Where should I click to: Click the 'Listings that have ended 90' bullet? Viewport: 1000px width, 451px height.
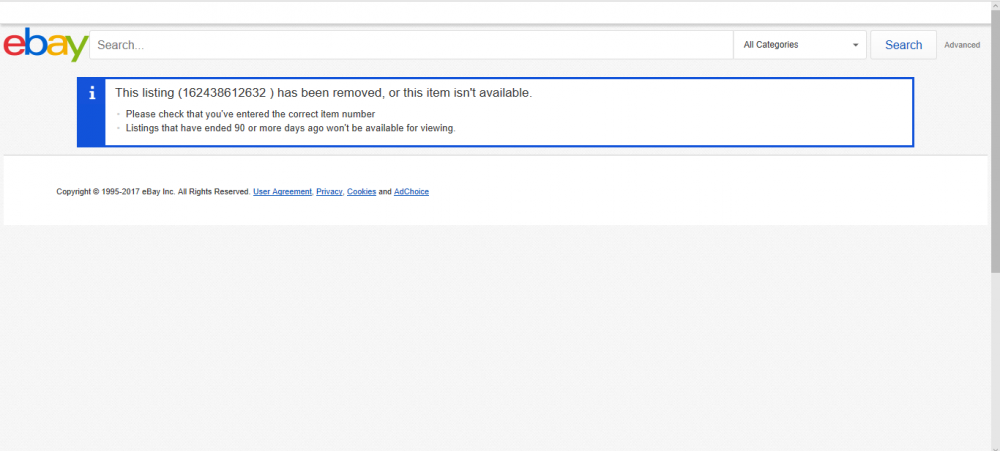(290, 128)
